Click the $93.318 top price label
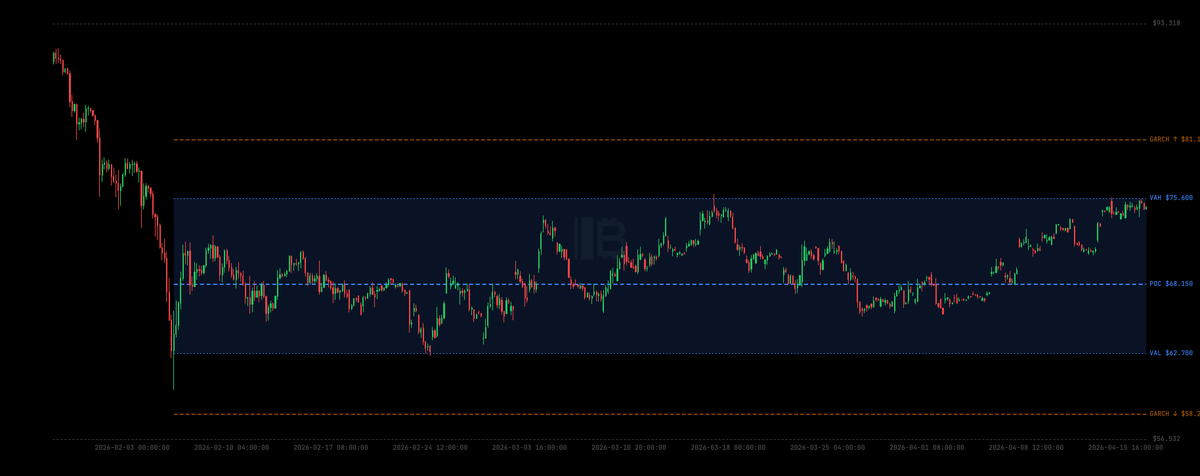Viewport: 1200px width, 476px height. pos(1166,23)
